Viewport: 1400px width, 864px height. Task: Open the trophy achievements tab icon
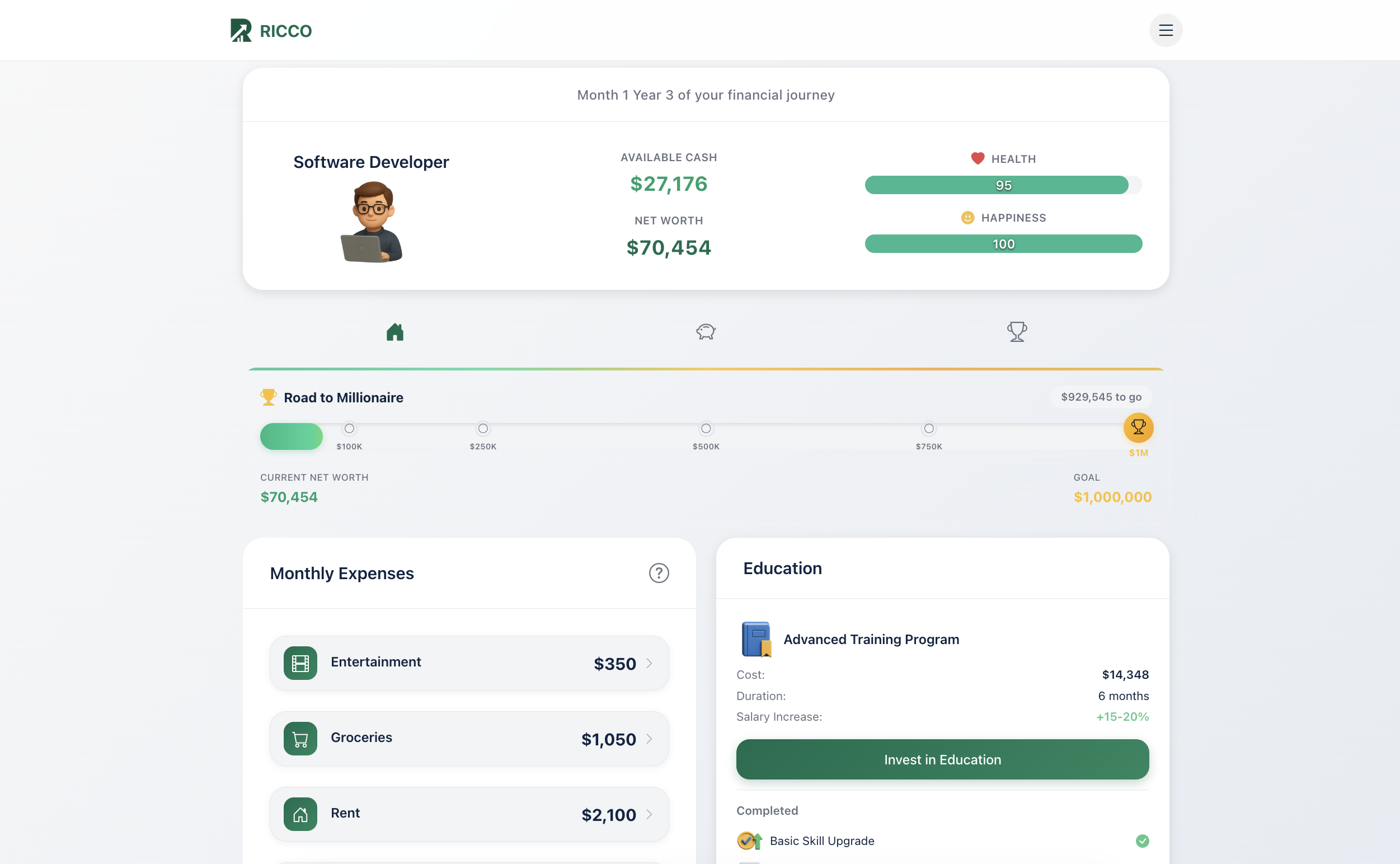coord(1017,331)
